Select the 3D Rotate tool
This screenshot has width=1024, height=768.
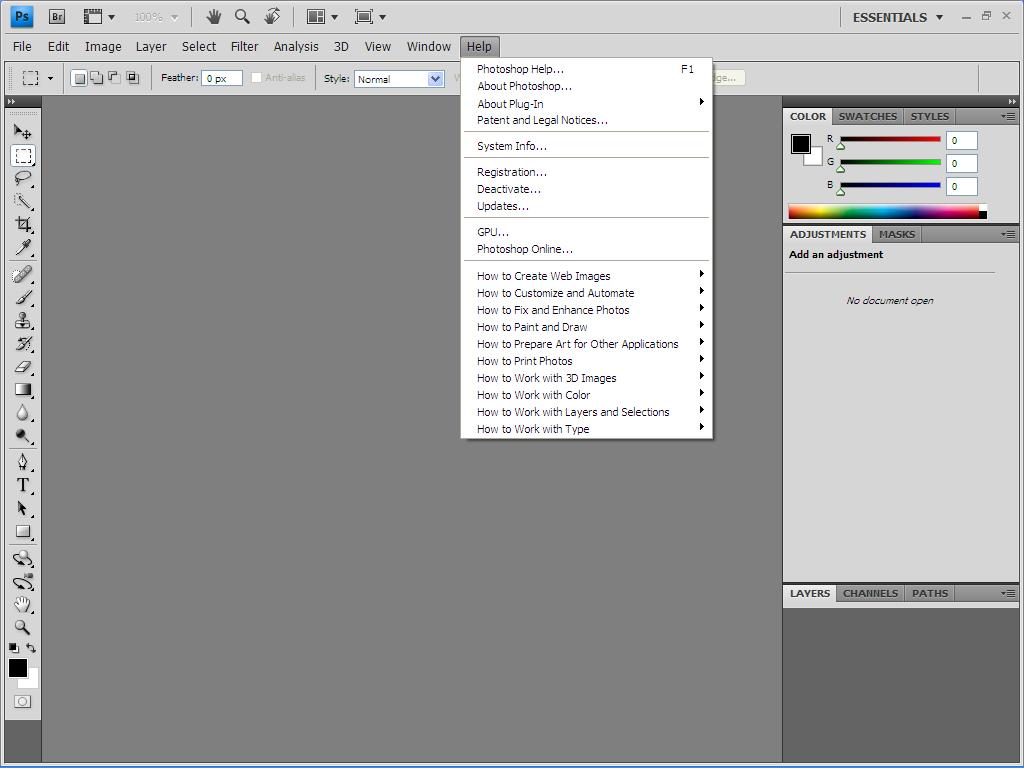[x=23, y=558]
